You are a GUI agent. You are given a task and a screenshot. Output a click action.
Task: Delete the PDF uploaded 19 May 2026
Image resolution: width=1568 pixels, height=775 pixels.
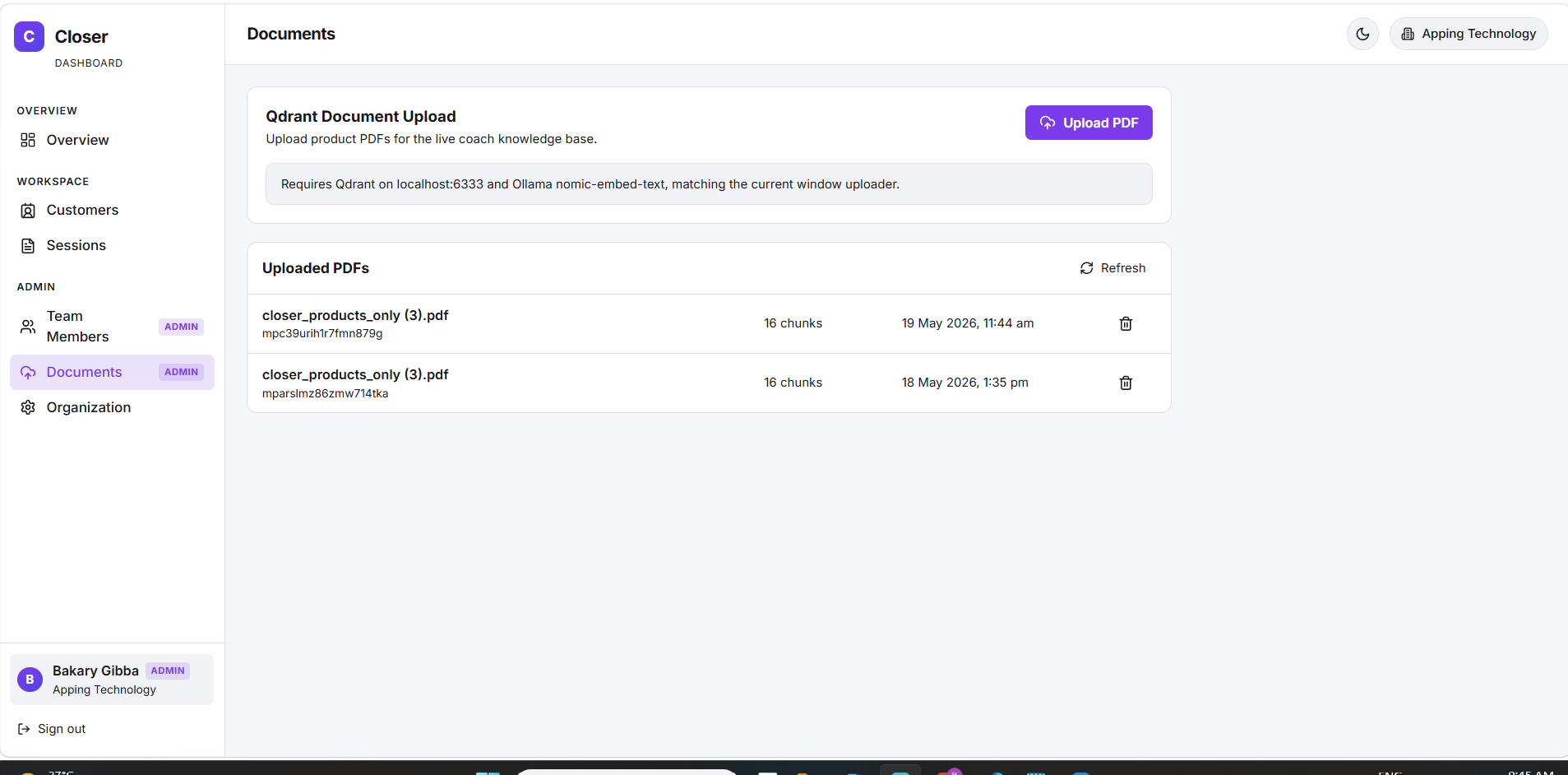pos(1126,323)
